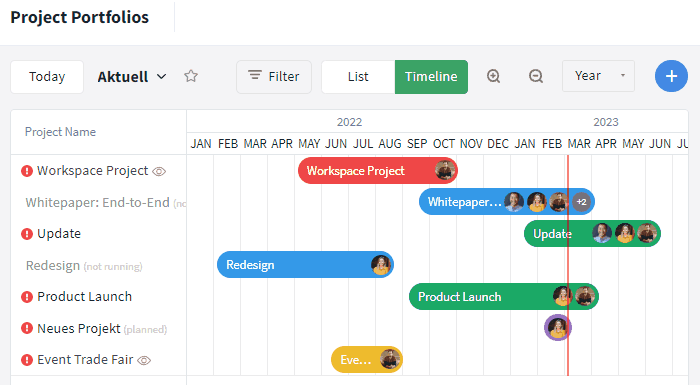Click red warning icon beside Workspace Project
The image size is (700, 385).
27,171
